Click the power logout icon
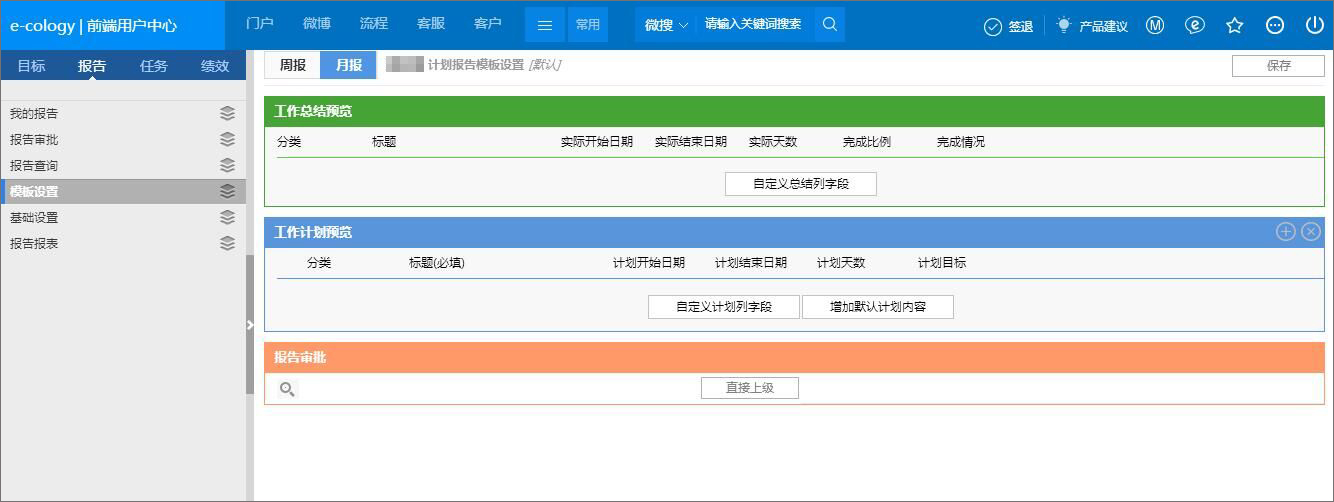Image resolution: width=1334 pixels, height=502 pixels. [1314, 26]
